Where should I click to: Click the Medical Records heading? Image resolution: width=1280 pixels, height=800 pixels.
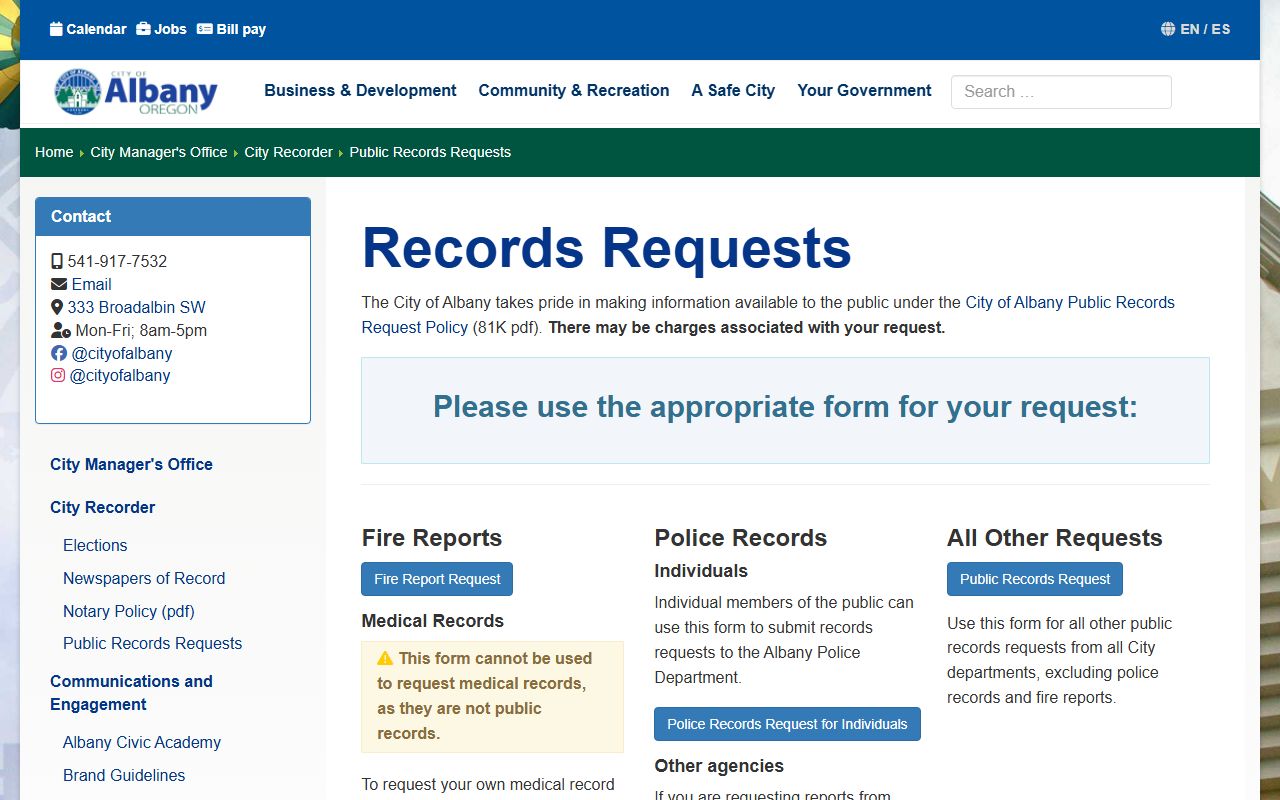pyautogui.click(x=432, y=621)
